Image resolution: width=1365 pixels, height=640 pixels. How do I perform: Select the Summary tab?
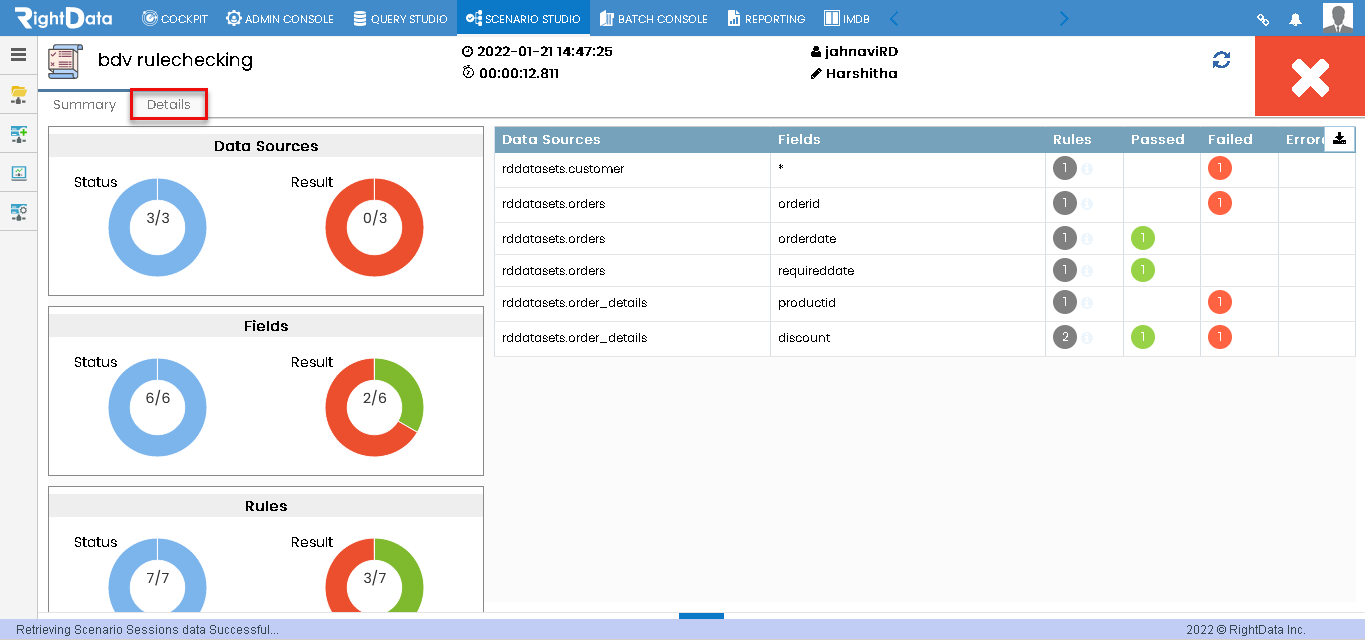point(84,104)
